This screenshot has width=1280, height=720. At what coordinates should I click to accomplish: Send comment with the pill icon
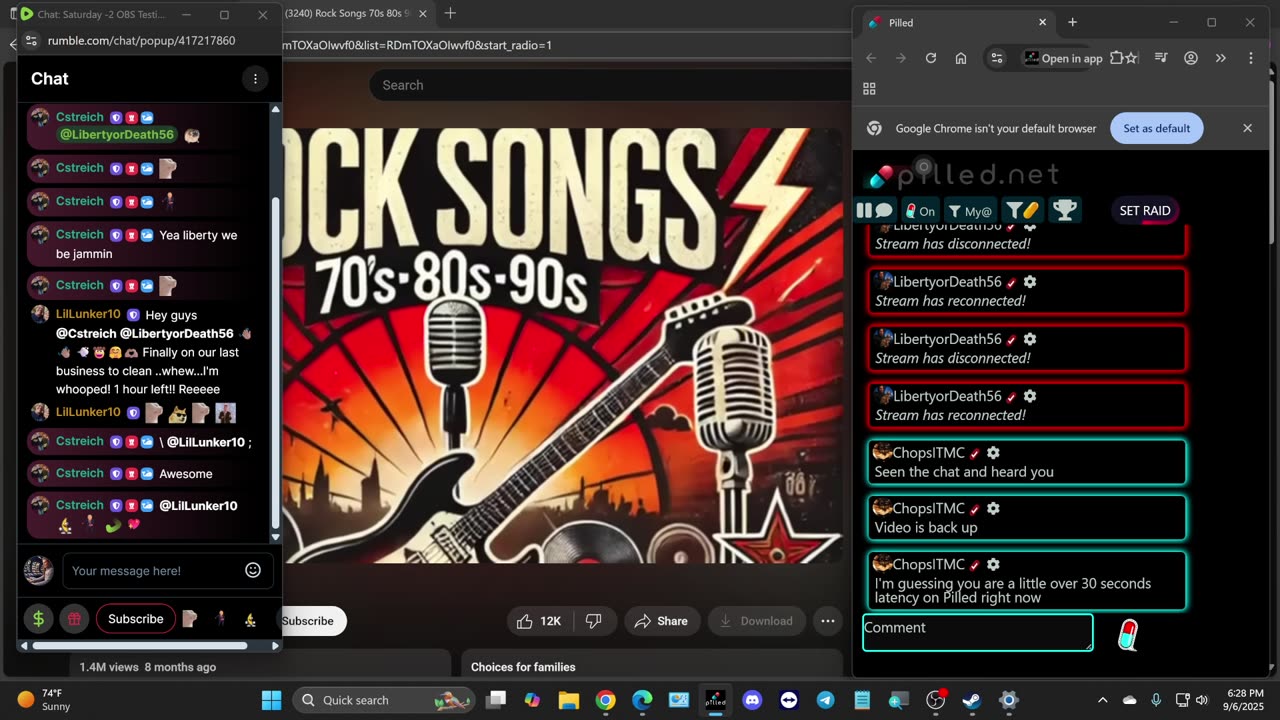coord(1128,634)
